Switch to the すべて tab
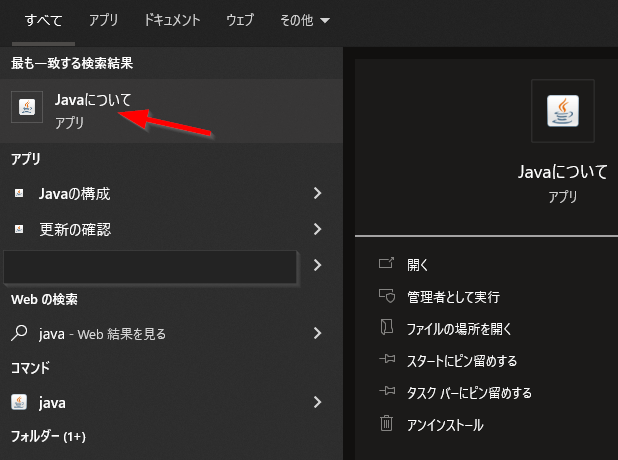Image resolution: width=618 pixels, height=460 pixels. click(43, 20)
